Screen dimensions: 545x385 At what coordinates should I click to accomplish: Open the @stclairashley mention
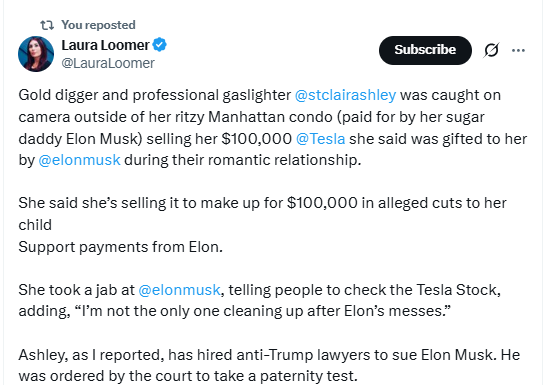345,95
